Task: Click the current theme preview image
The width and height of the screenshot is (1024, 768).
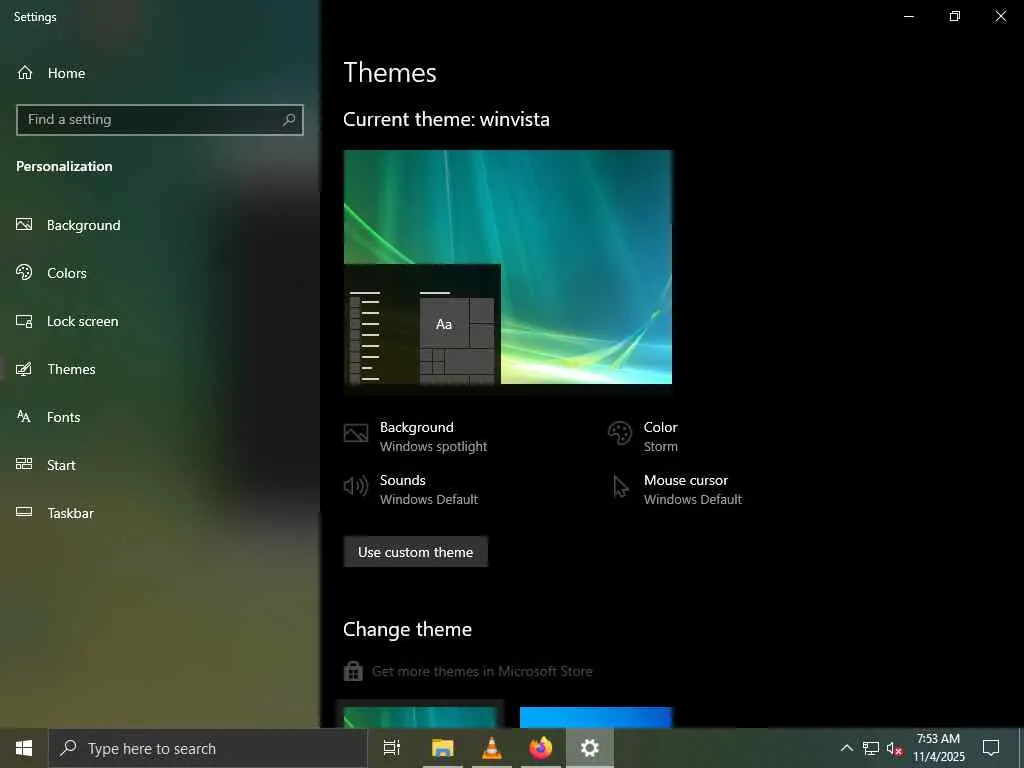Action: point(507,267)
